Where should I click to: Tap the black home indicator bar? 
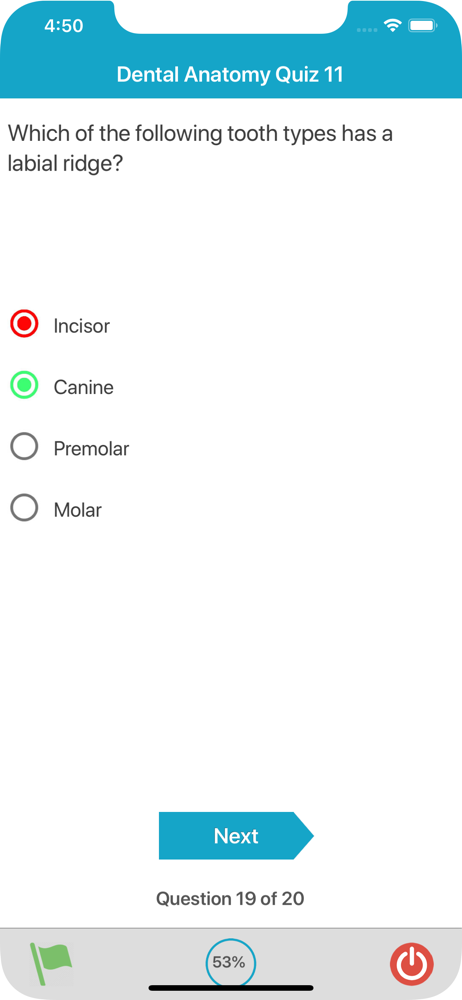point(231,988)
